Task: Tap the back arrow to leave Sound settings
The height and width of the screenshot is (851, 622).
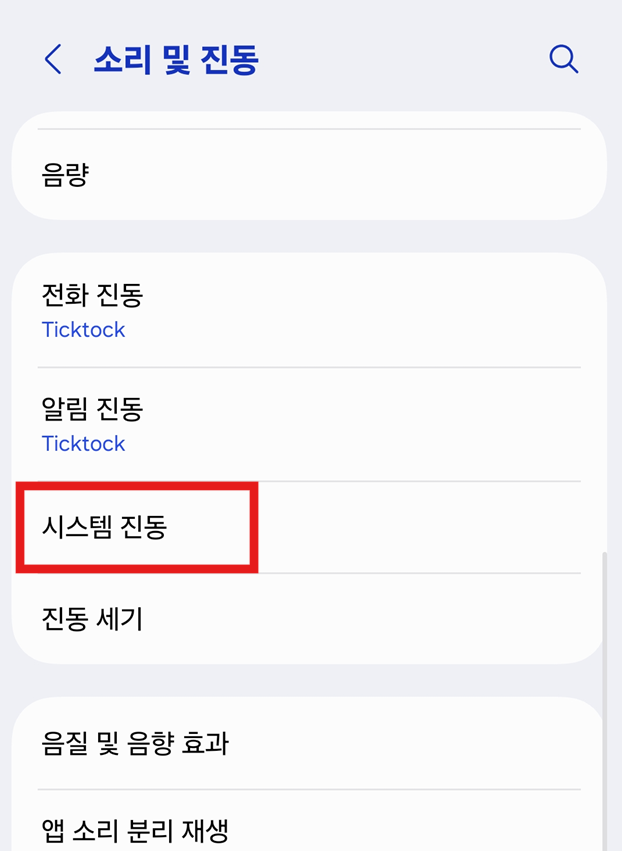Action: 52,60
